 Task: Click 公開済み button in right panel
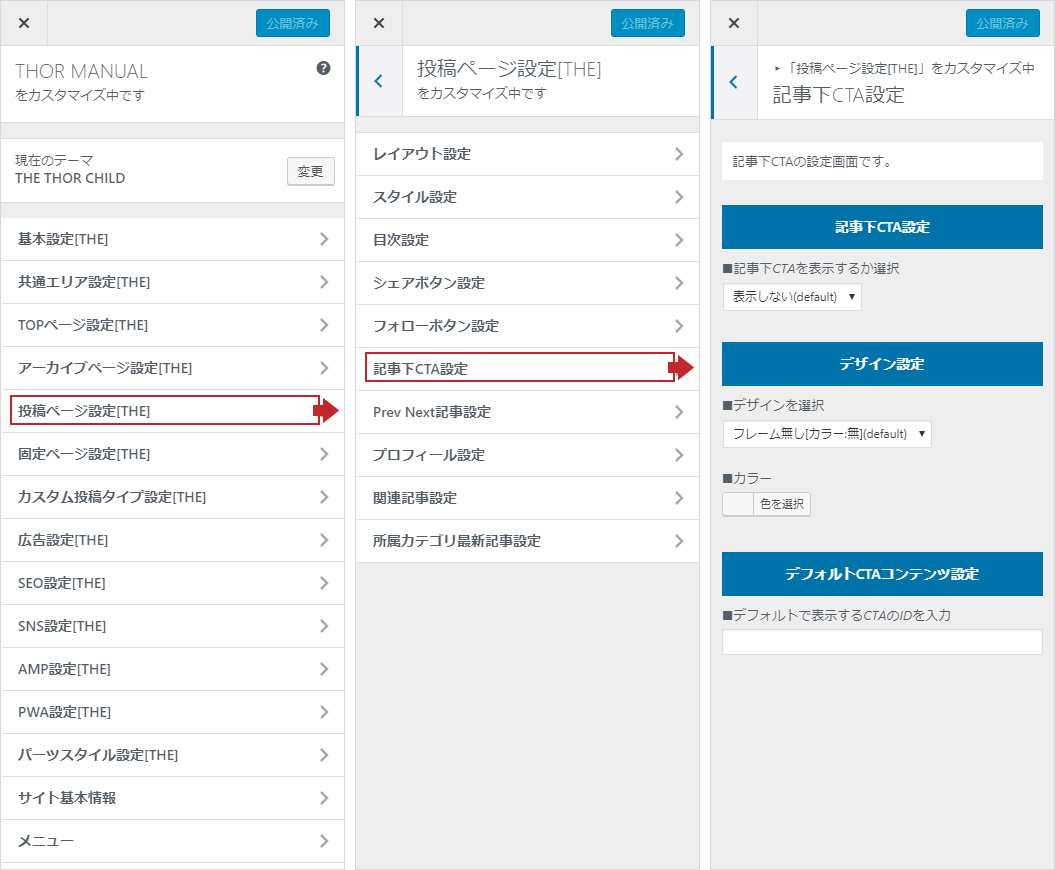pos(1002,23)
